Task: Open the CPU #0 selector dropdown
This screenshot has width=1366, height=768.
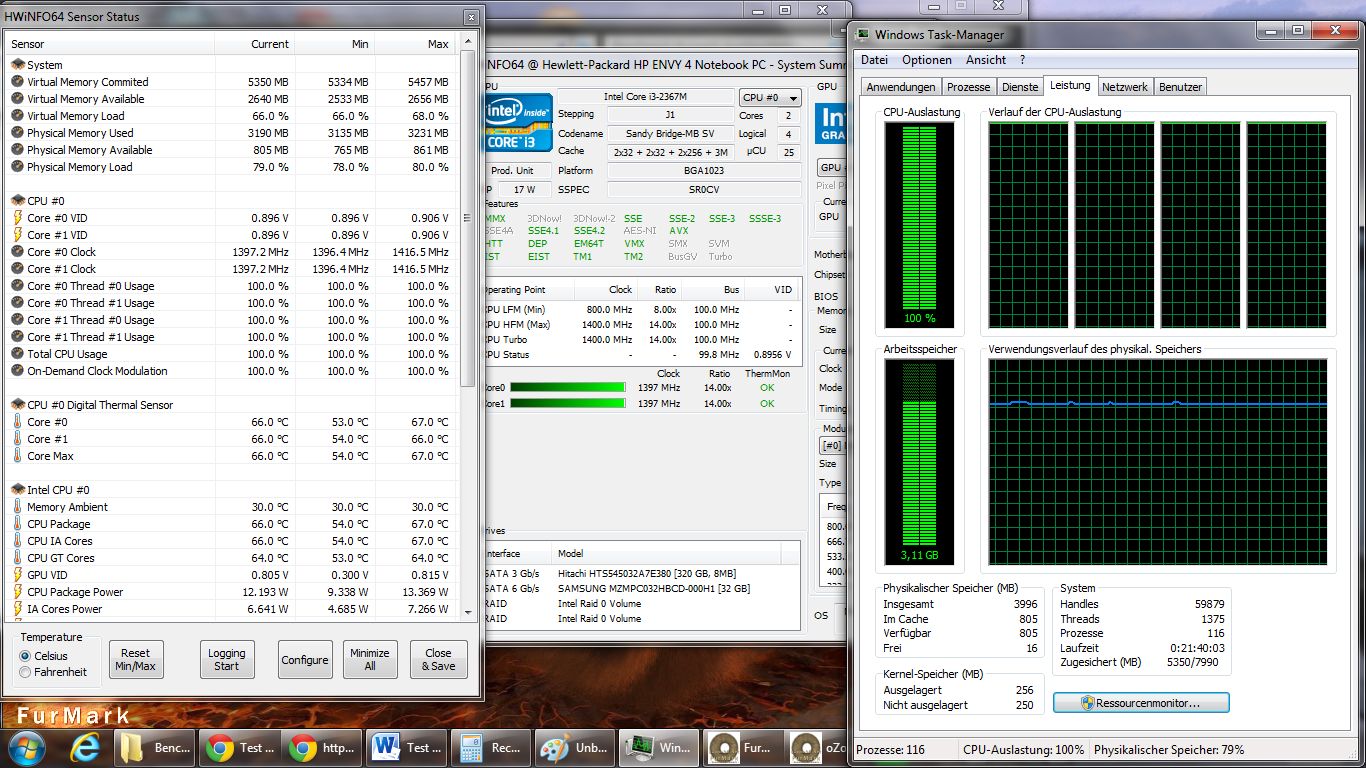Action: (x=770, y=98)
